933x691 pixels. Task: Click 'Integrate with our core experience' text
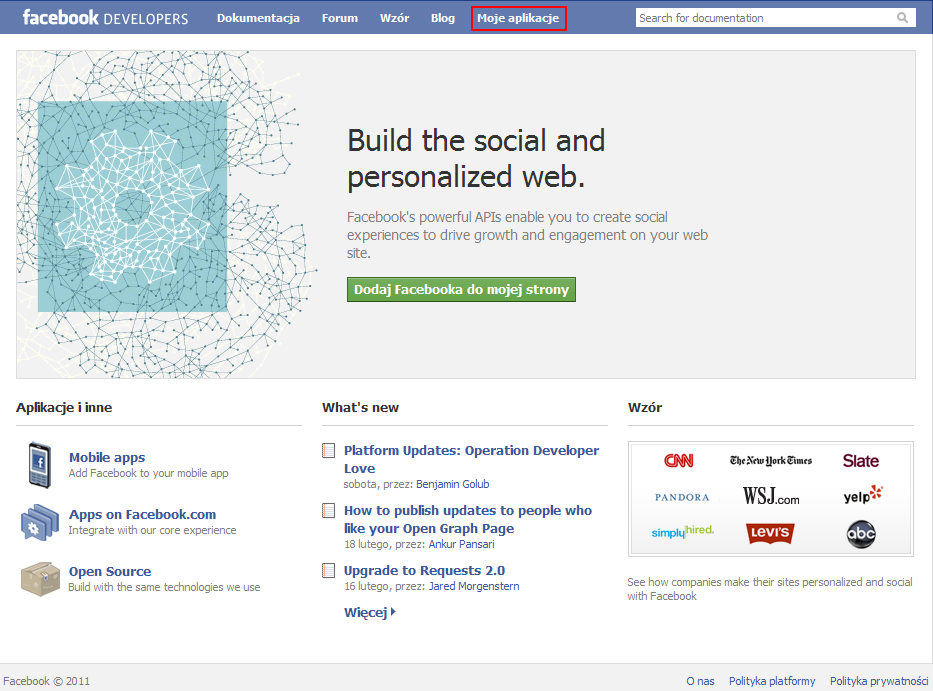coord(152,530)
